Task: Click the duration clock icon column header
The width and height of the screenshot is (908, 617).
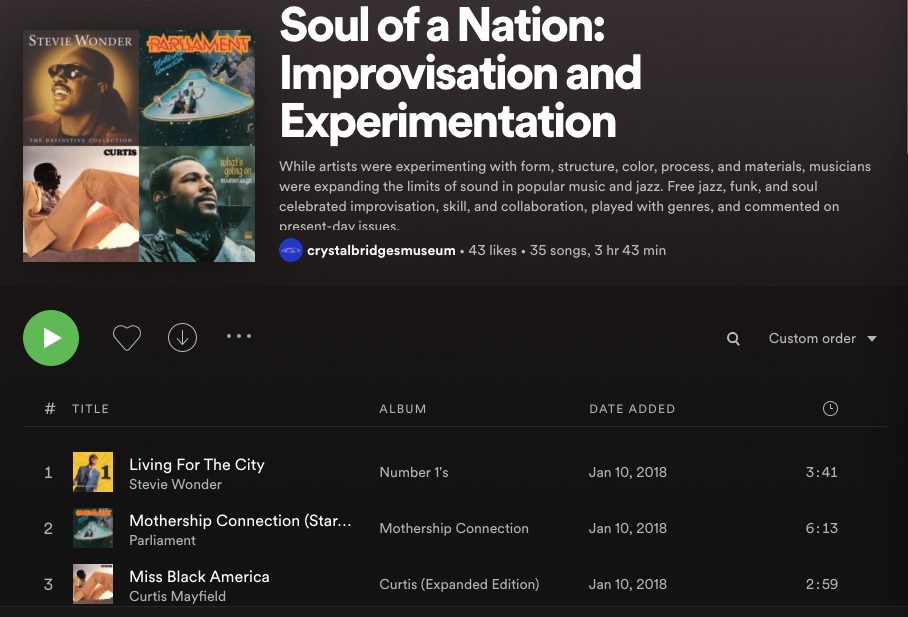Action: pyautogui.click(x=830, y=408)
